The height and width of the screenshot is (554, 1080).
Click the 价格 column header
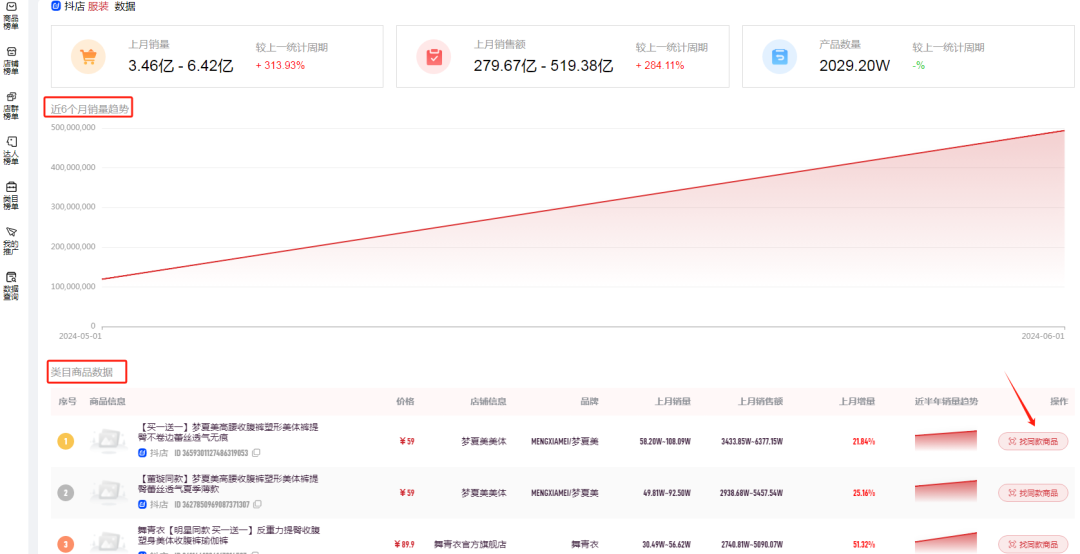405,401
